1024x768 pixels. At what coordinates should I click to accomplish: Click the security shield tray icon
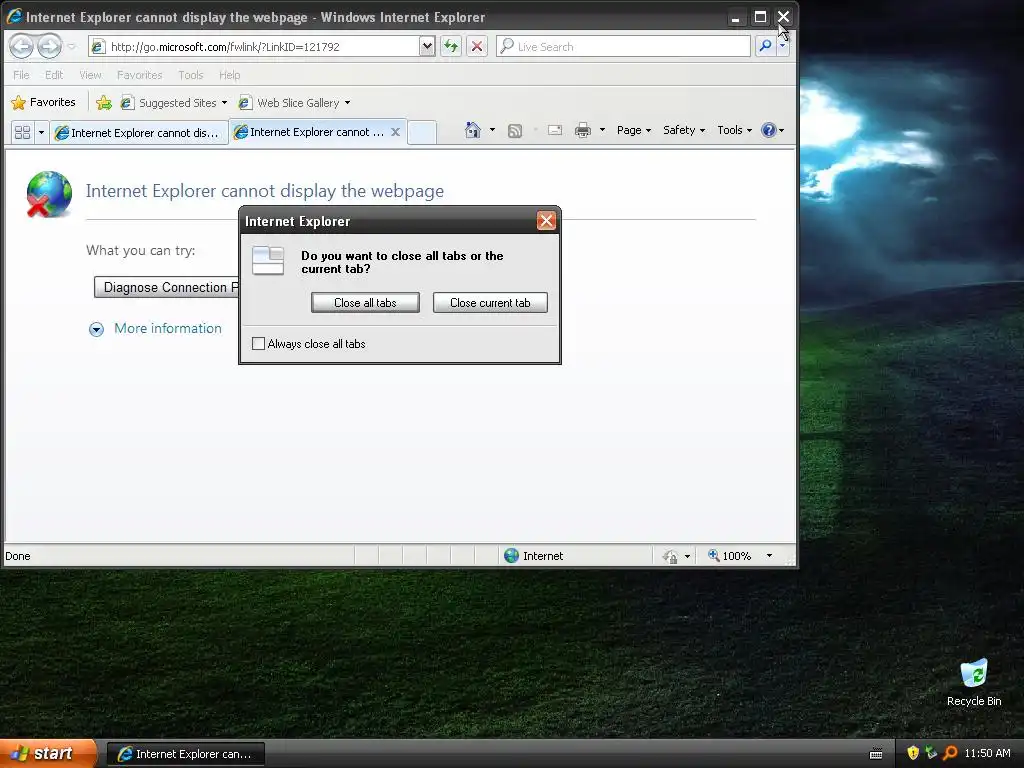click(x=913, y=753)
